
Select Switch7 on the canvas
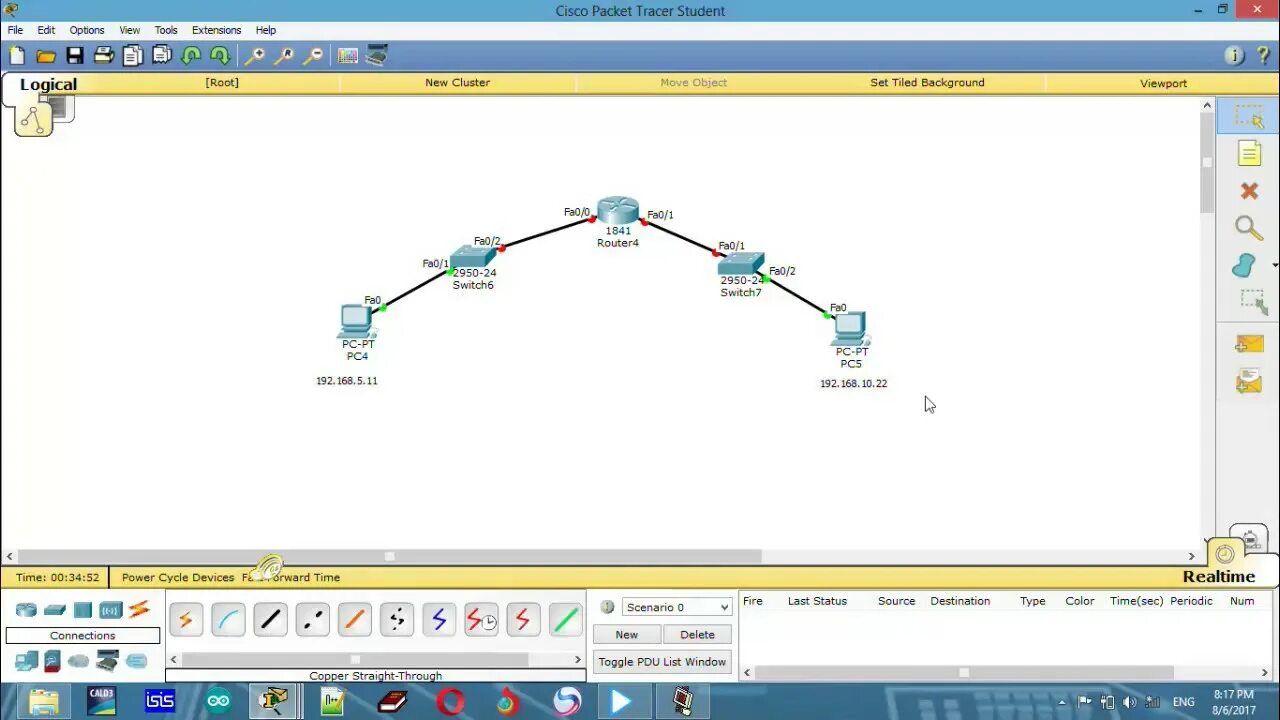coord(741,264)
